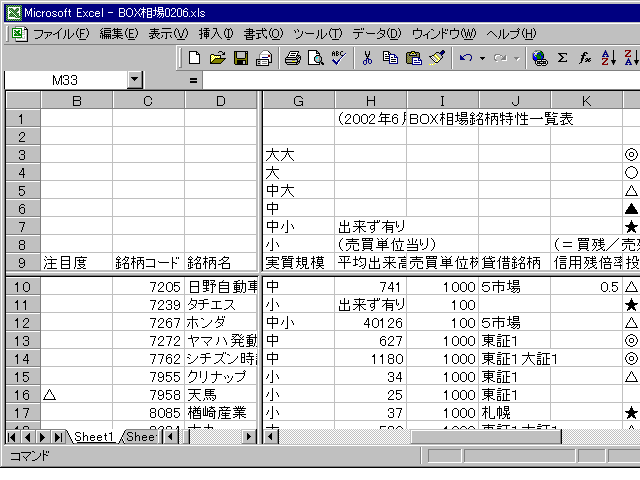Go to first sheet tab scroll button
This screenshot has width=640, height=480.
coord(12,437)
